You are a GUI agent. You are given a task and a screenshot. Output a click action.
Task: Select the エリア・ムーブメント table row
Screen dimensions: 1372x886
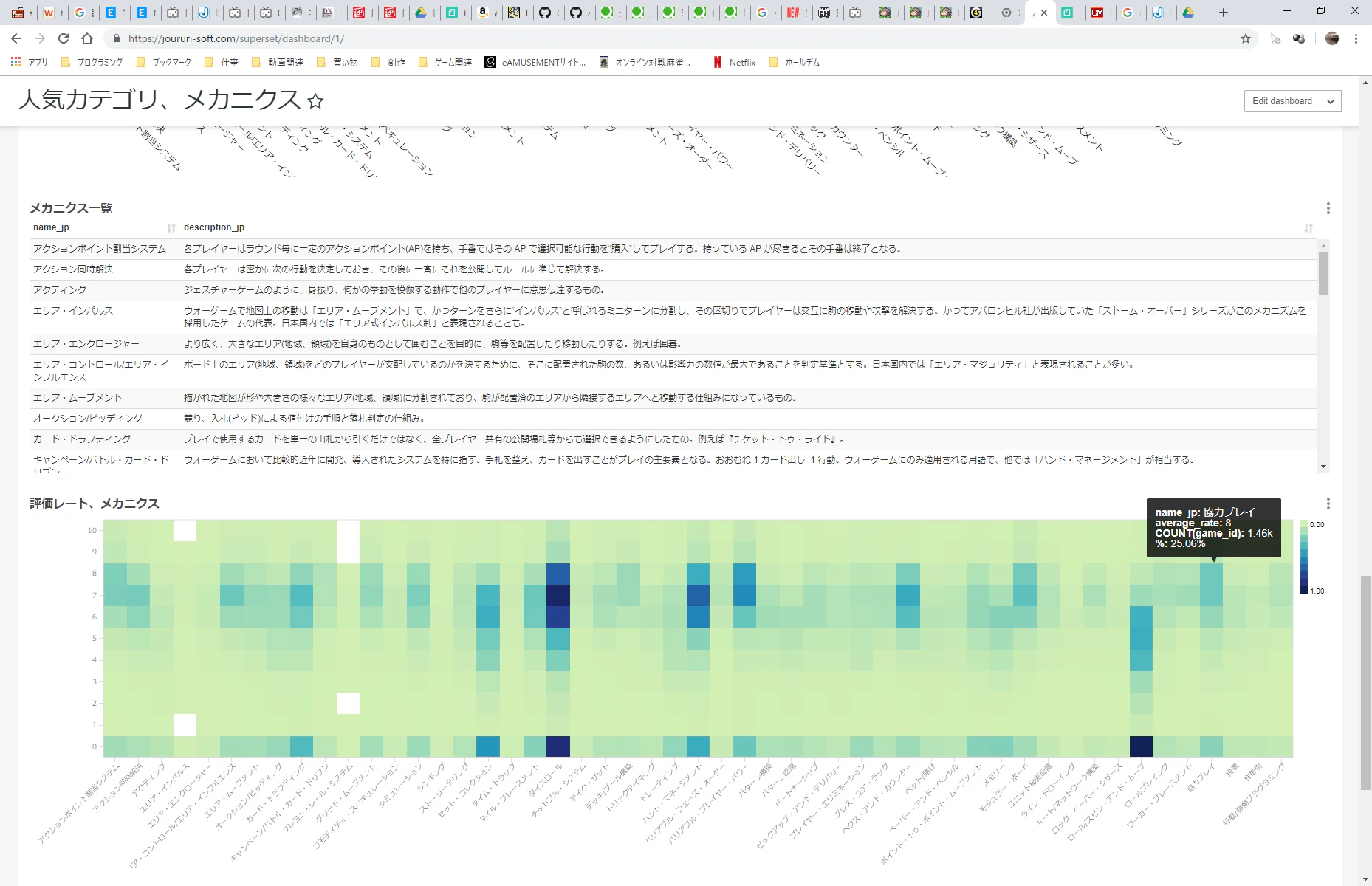[x=673, y=398]
